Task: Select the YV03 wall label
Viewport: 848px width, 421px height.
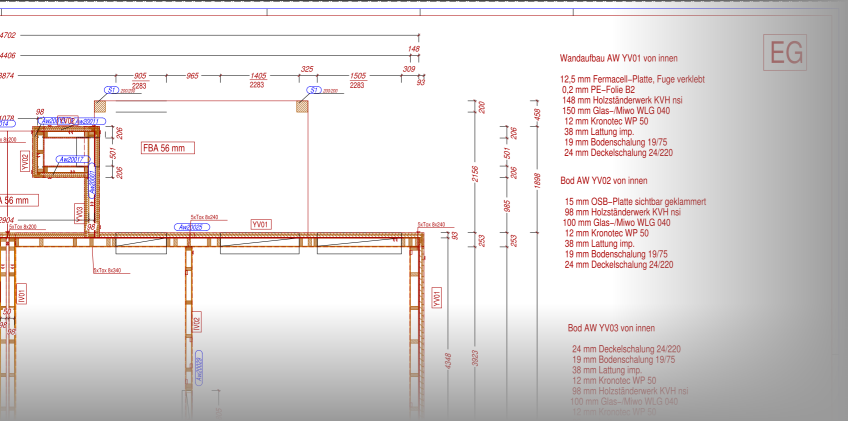Action: tap(79, 214)
